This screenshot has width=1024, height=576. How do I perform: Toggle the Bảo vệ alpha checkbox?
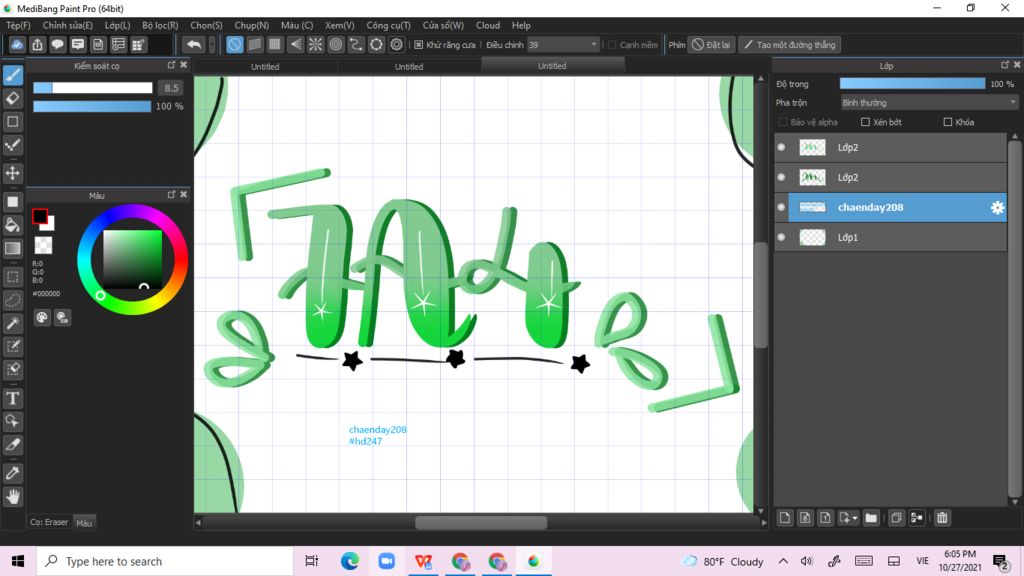point(782,122)
